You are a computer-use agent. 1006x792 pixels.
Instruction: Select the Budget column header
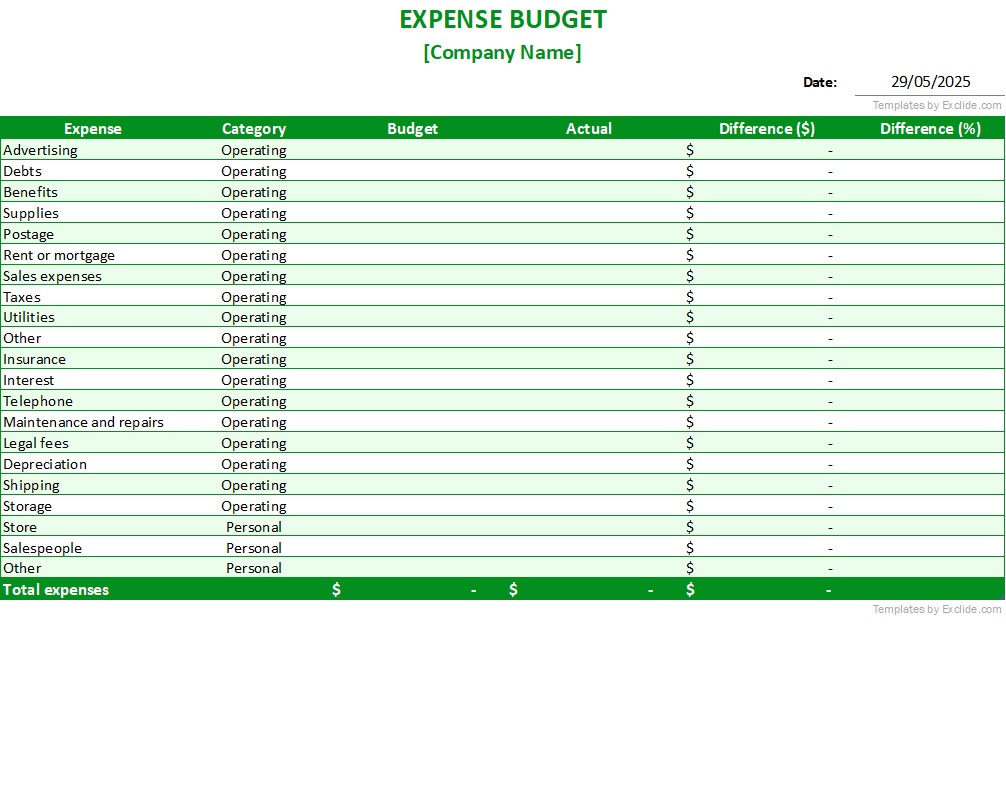[x=413, y=128]
